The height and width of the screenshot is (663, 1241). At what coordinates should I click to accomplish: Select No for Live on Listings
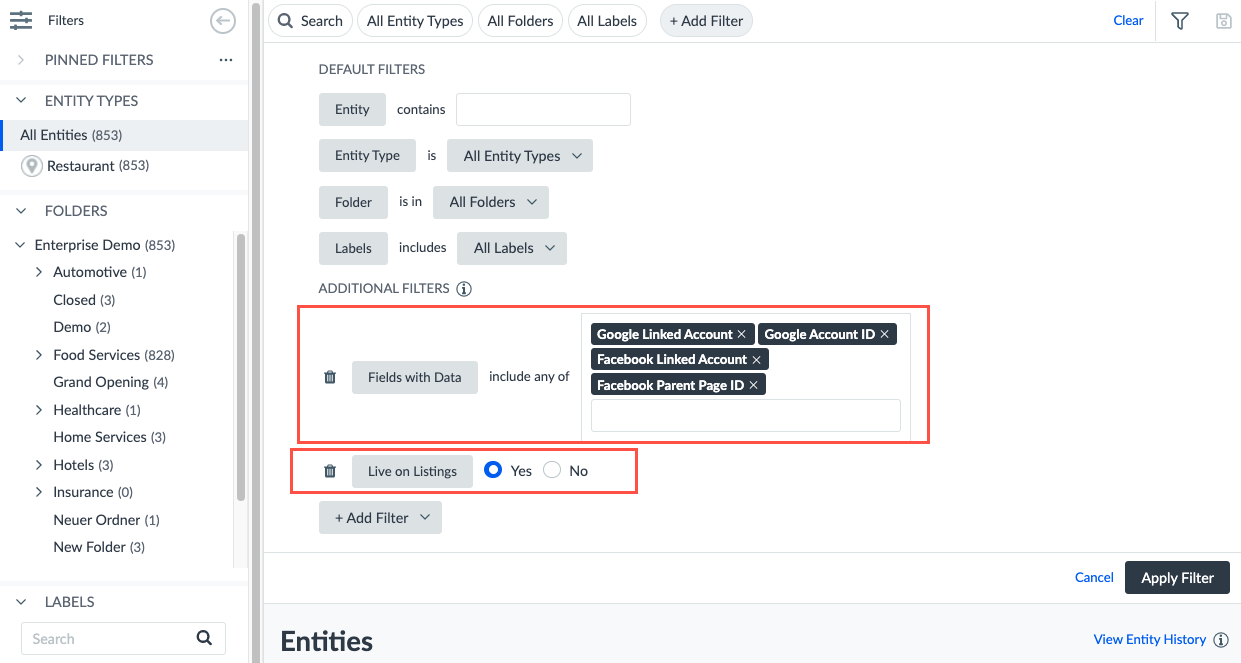pyautogui.click(x=552, y=470)
